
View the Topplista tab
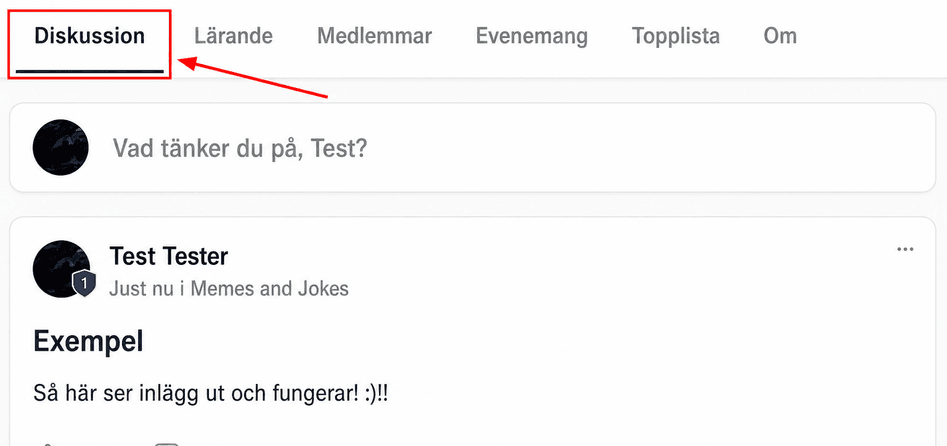point(676,36)
